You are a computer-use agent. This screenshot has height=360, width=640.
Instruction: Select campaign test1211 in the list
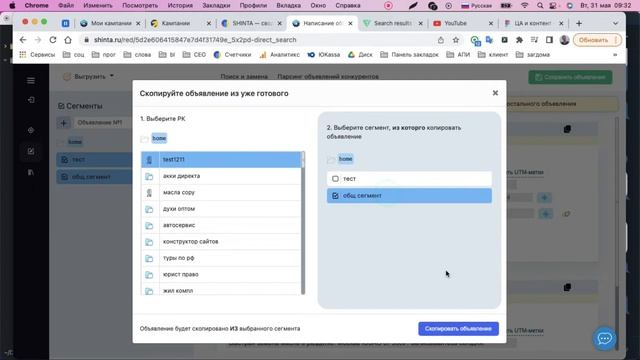pos(221,160)
